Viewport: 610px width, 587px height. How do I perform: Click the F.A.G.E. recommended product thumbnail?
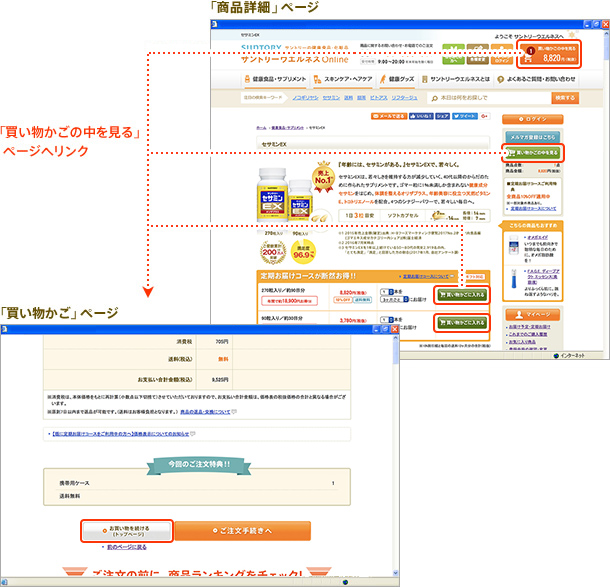pyautogui.click(x=514, y=279)
